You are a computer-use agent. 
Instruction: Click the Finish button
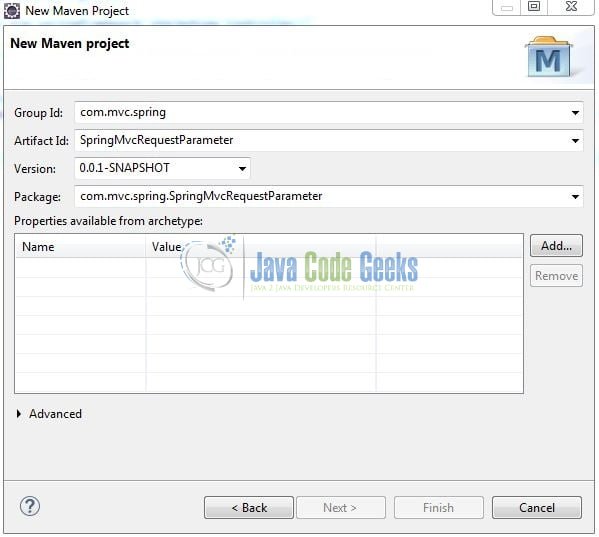click(x=439, y=508)
